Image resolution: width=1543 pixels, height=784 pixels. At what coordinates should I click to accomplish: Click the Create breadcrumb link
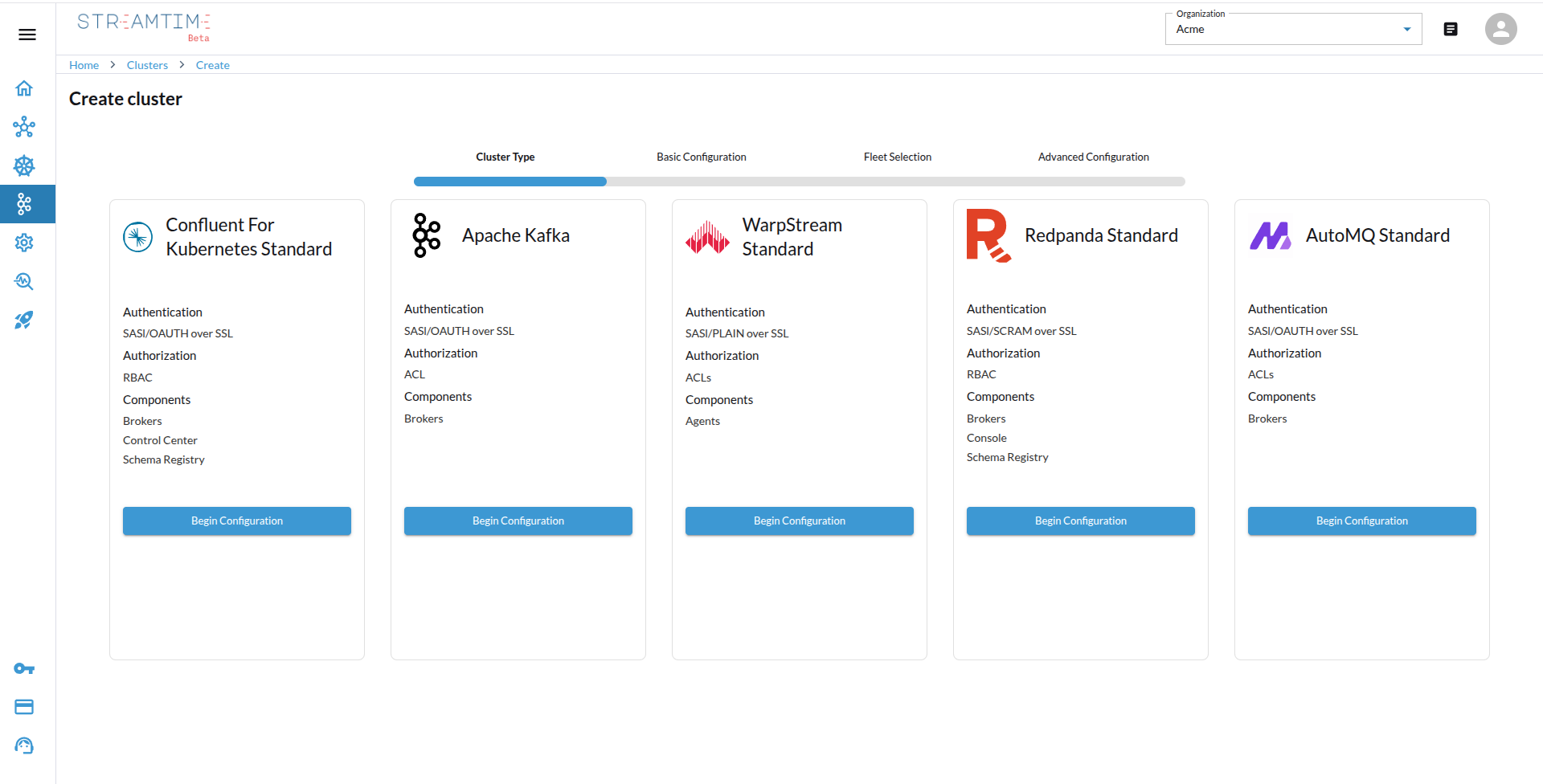(213, 65)
